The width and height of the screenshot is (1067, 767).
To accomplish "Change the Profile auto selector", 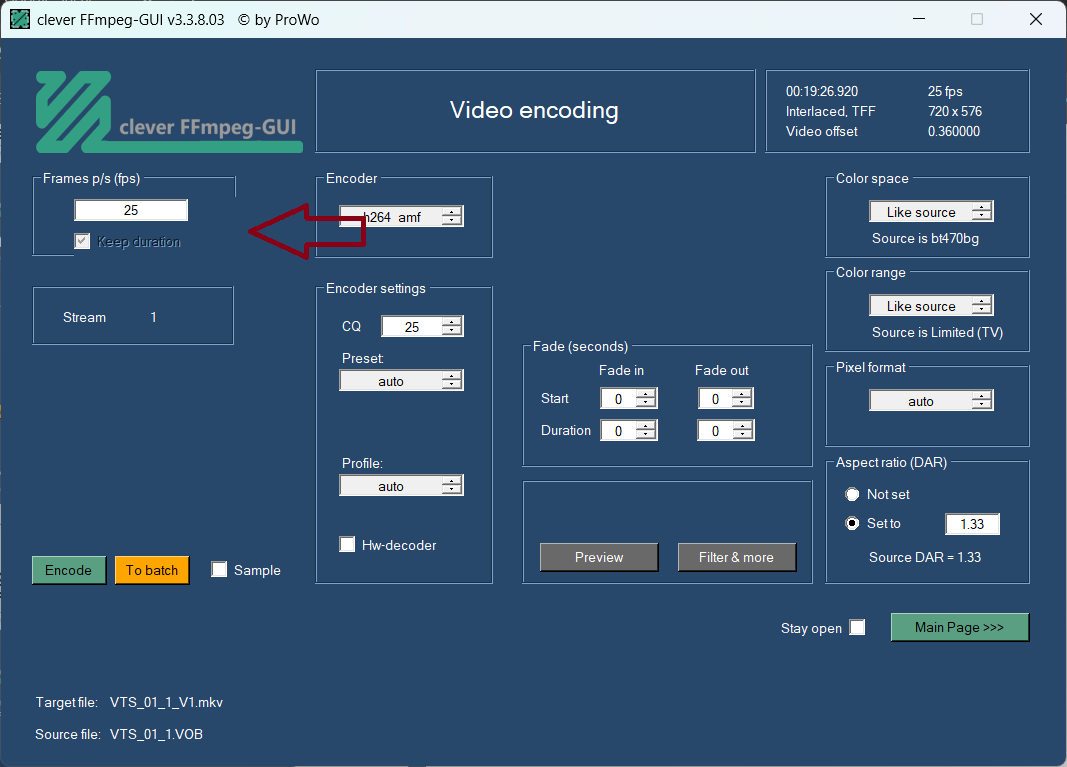I will click(x=401, y=486).
